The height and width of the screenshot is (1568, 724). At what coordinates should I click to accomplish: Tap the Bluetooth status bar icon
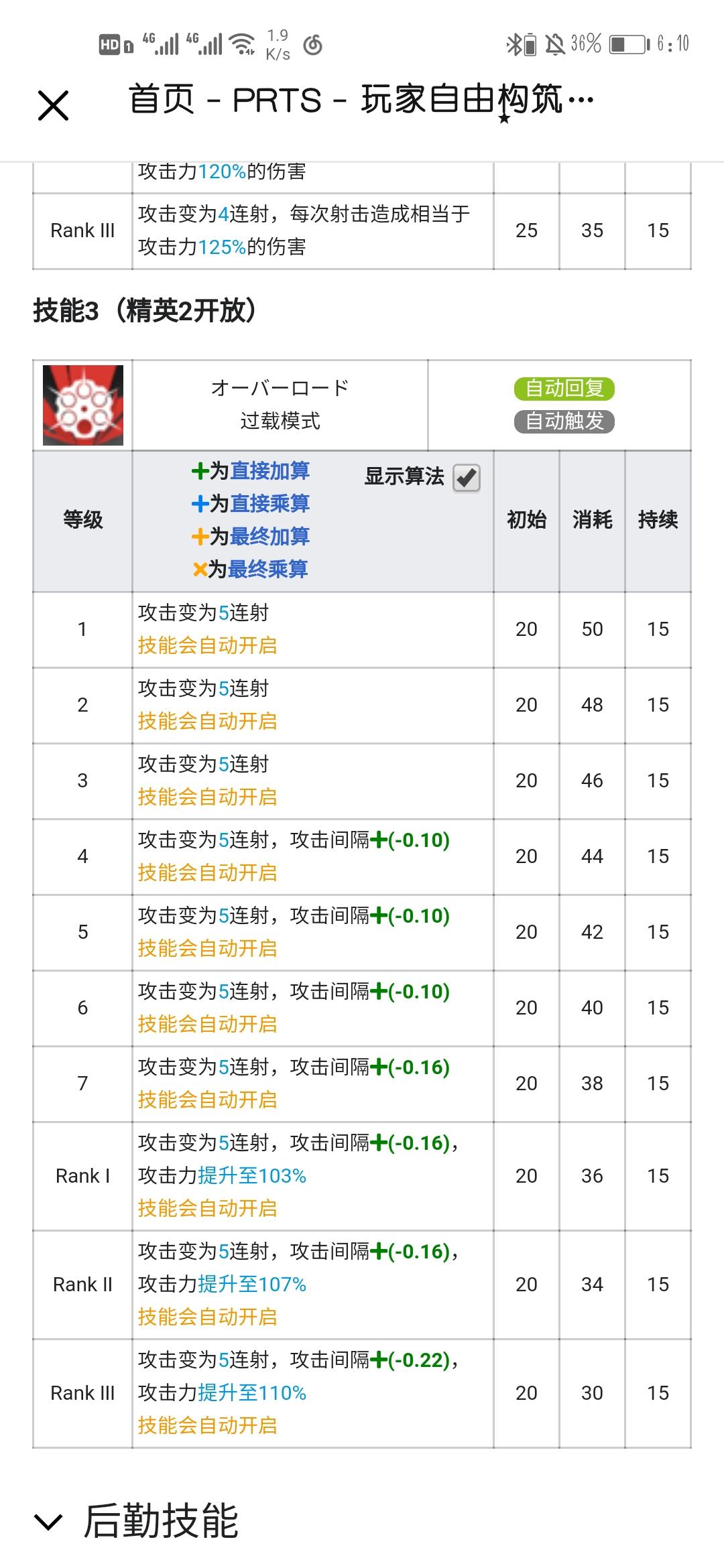pos(514,45)
